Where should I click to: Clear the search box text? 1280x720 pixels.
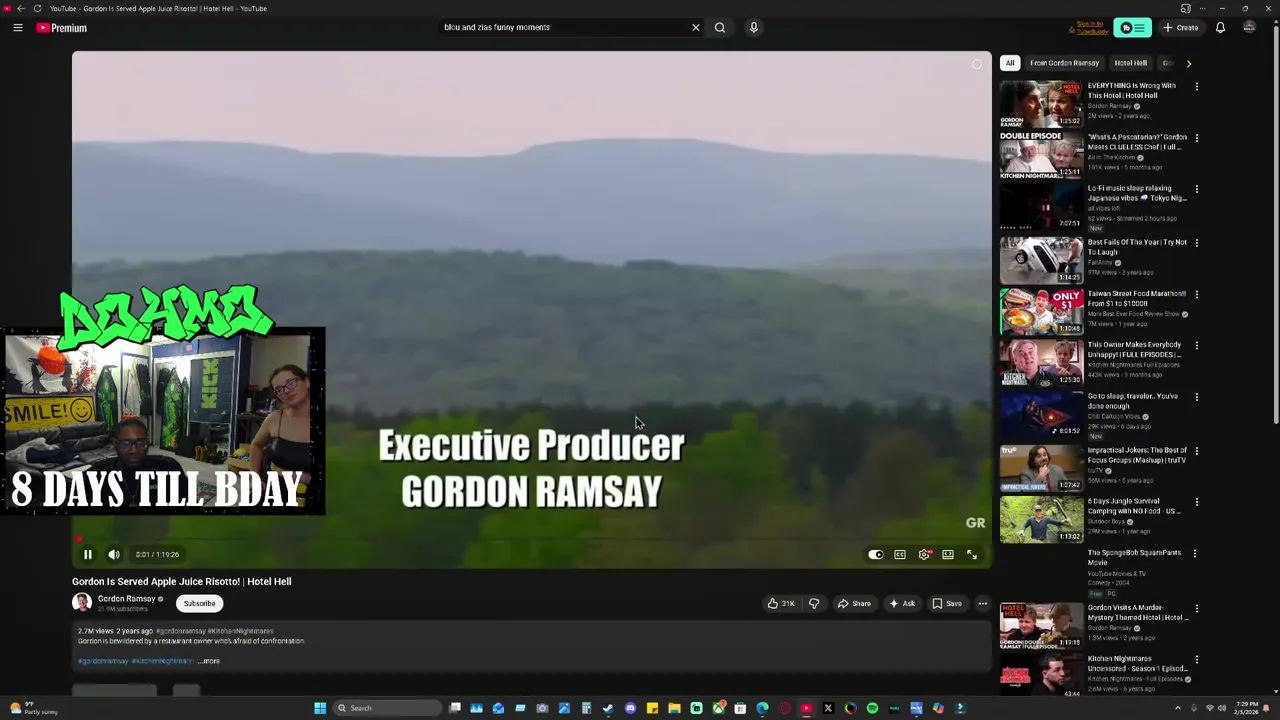(x=696, y=27)
